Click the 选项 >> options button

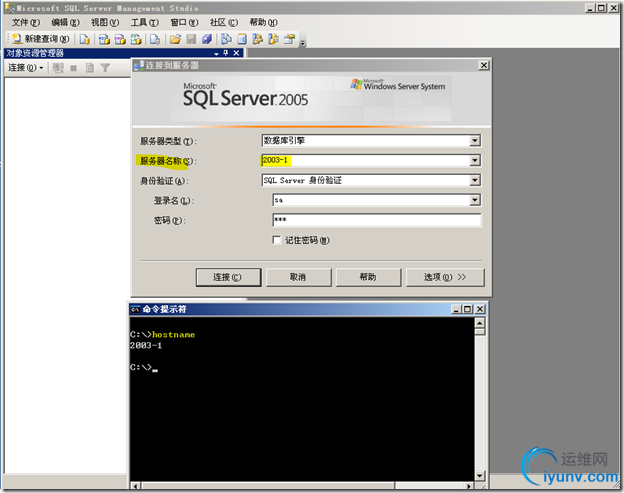[x=445, y=277]
